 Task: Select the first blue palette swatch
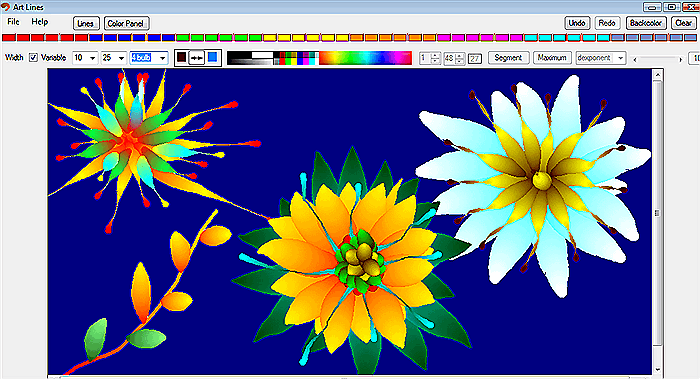click(x=96, y=38)
